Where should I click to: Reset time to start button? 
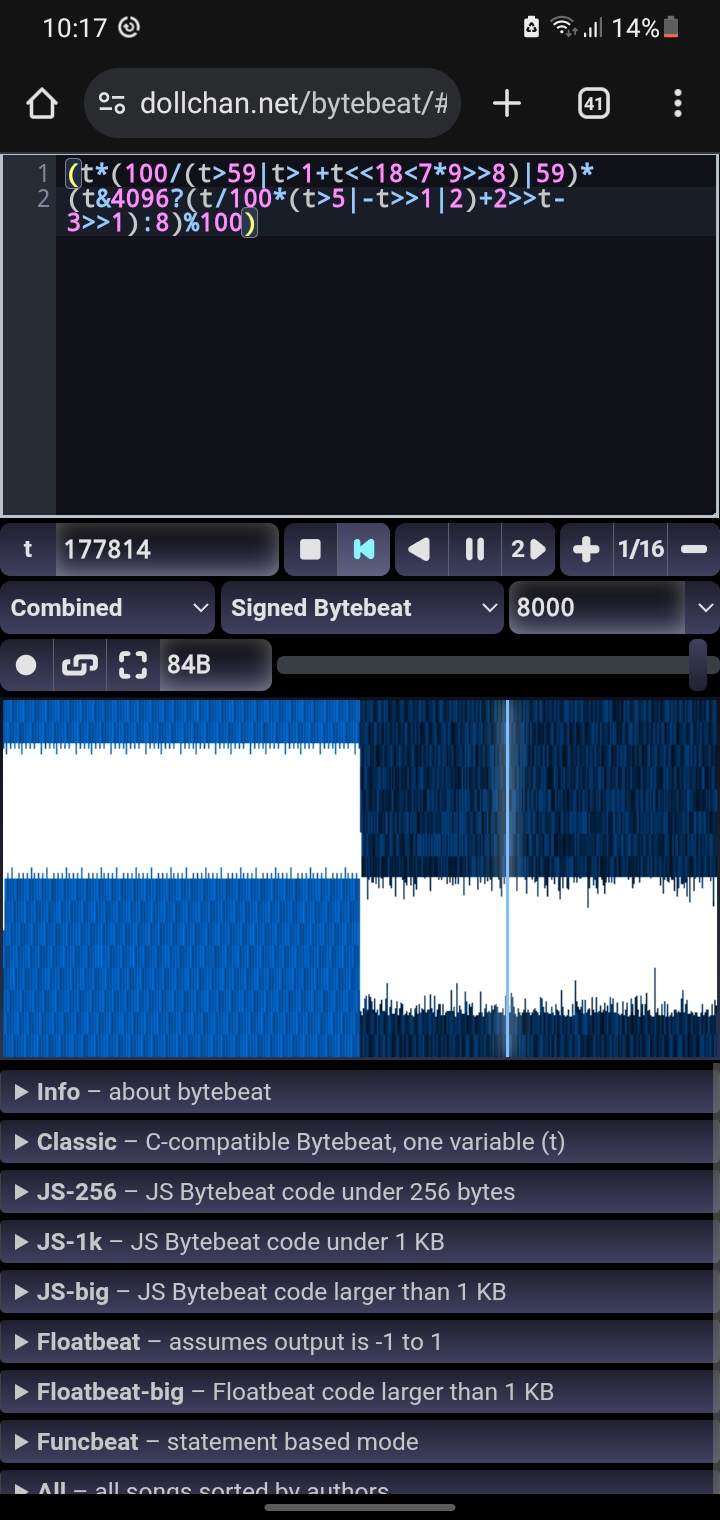coord(364,549)
